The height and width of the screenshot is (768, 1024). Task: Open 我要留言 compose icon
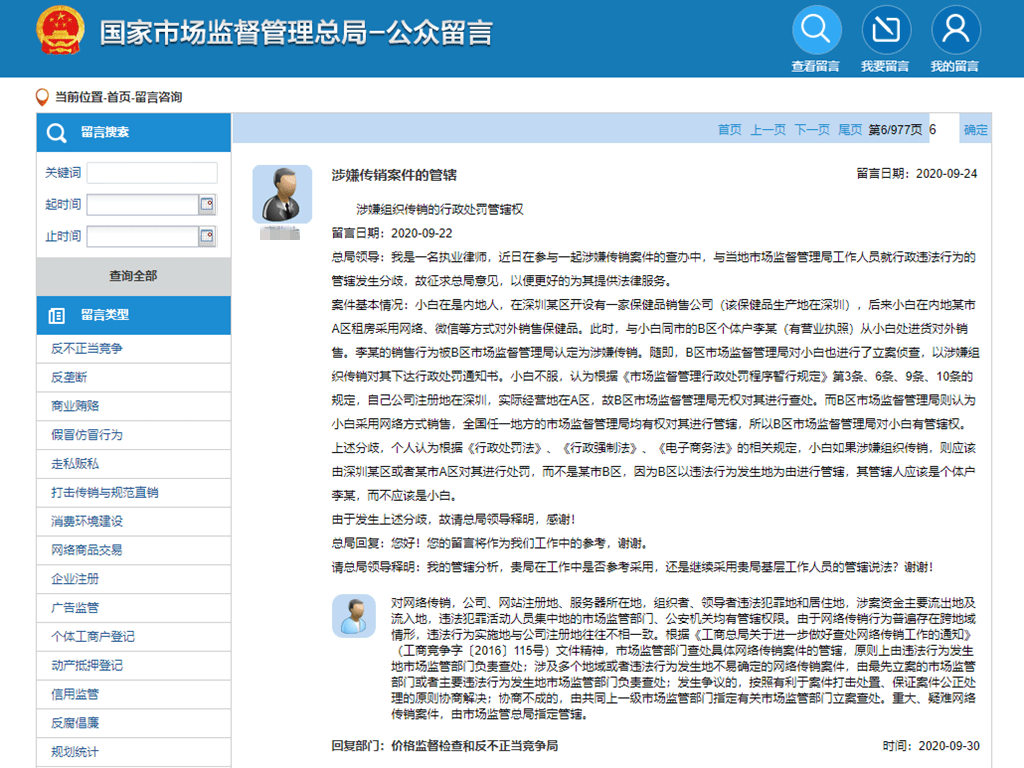(885, 30)
